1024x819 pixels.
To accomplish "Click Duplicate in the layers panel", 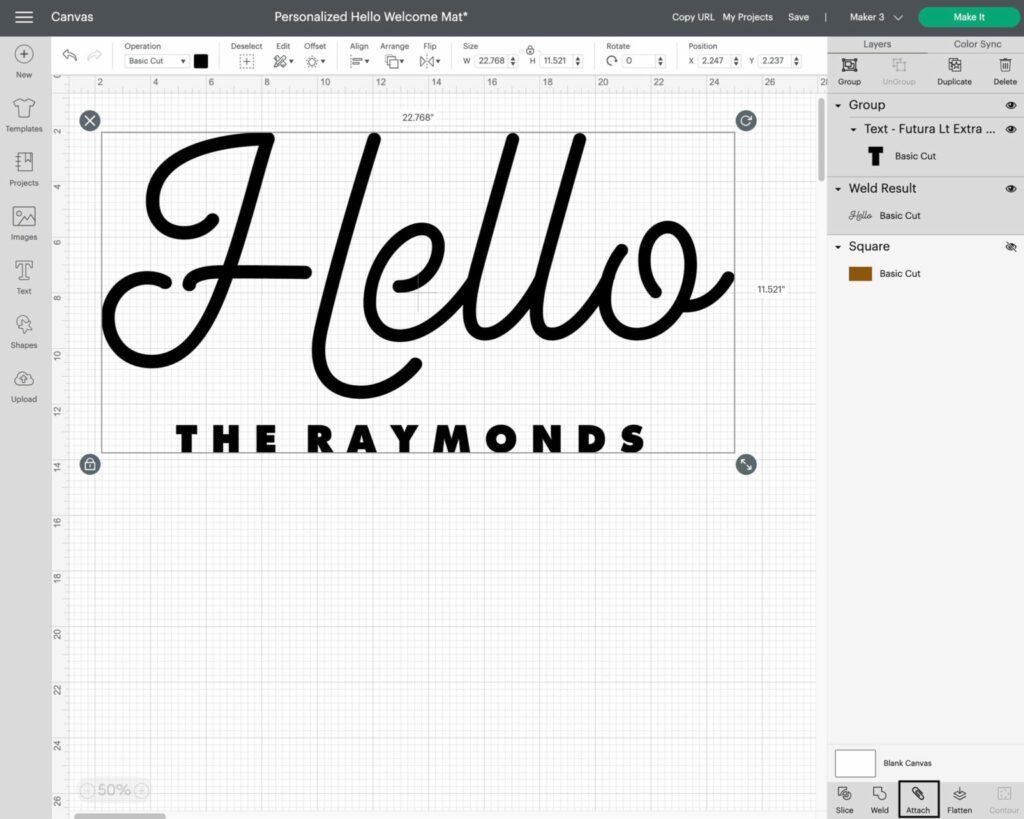I will pos(954,70).
